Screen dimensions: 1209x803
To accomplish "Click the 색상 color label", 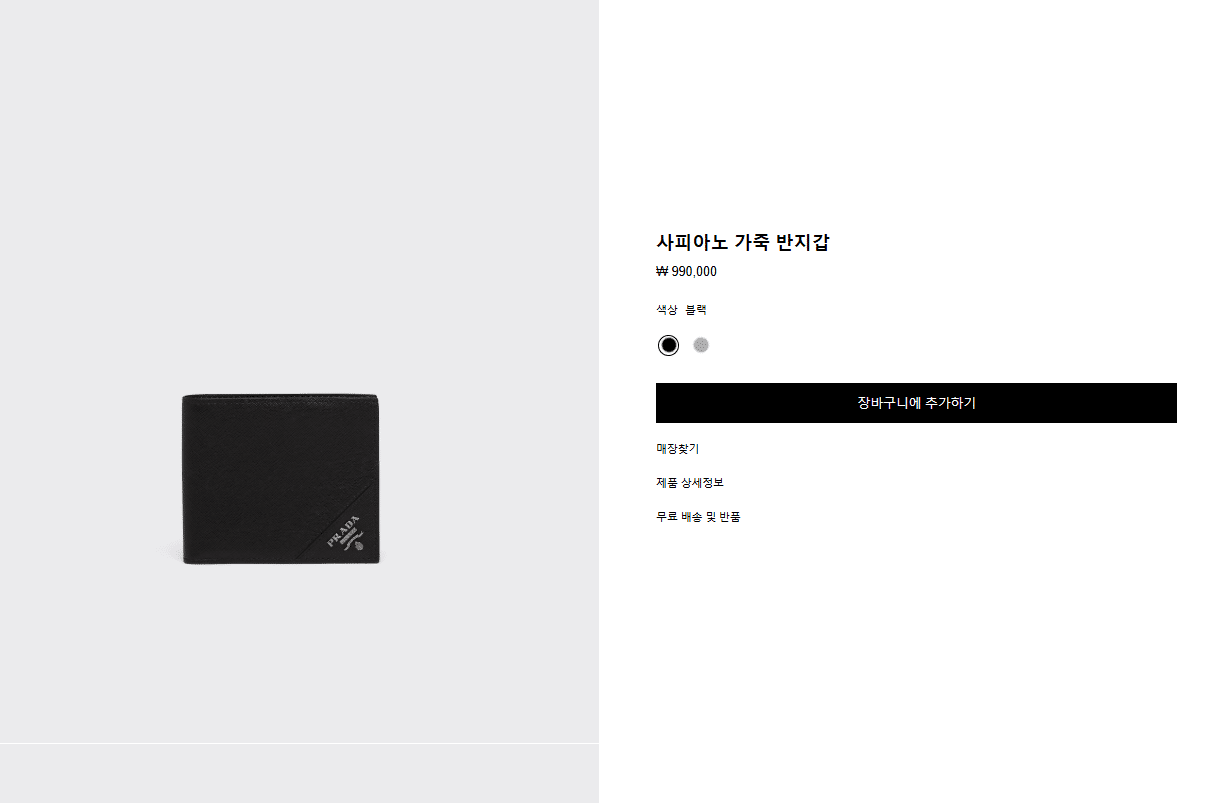I will coord(666,310).
